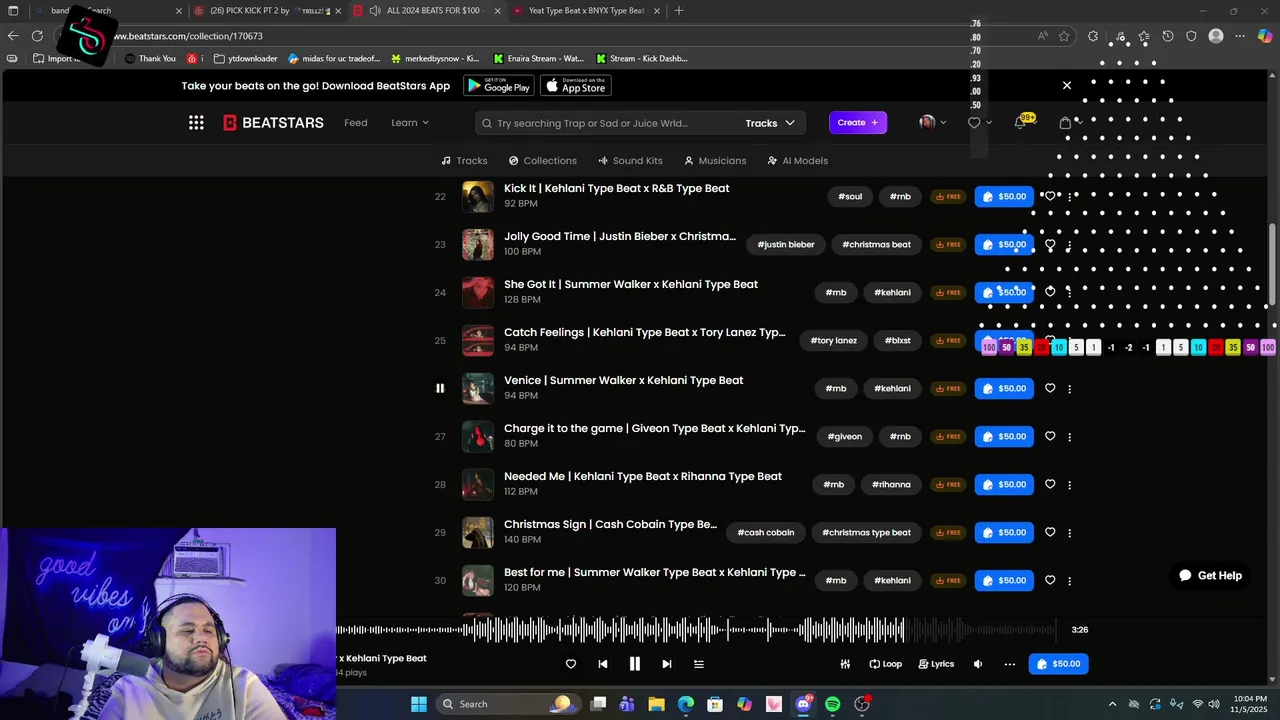
Task: Click FREE download for Needed Me
Action: 948,485
